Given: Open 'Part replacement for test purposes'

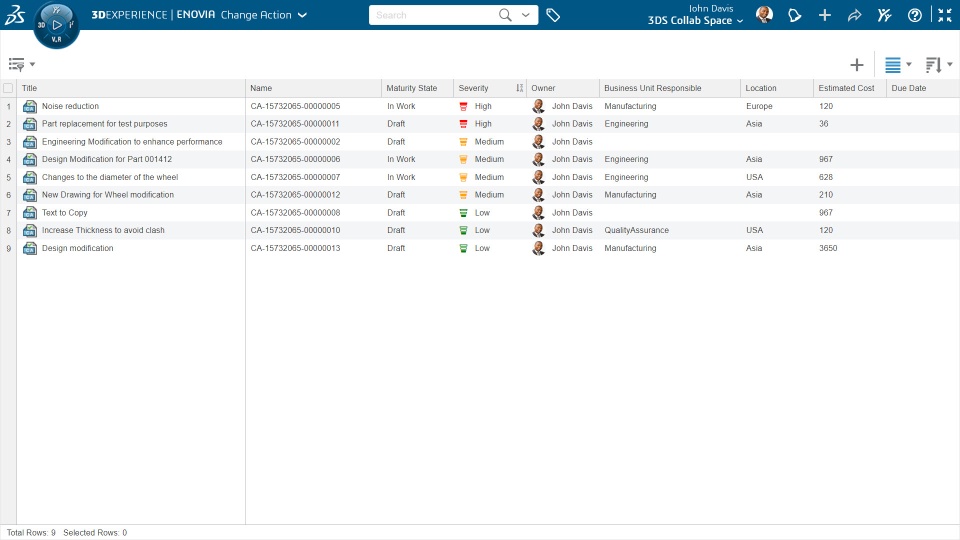Looking at the screenshot, I should click(105, 124).
